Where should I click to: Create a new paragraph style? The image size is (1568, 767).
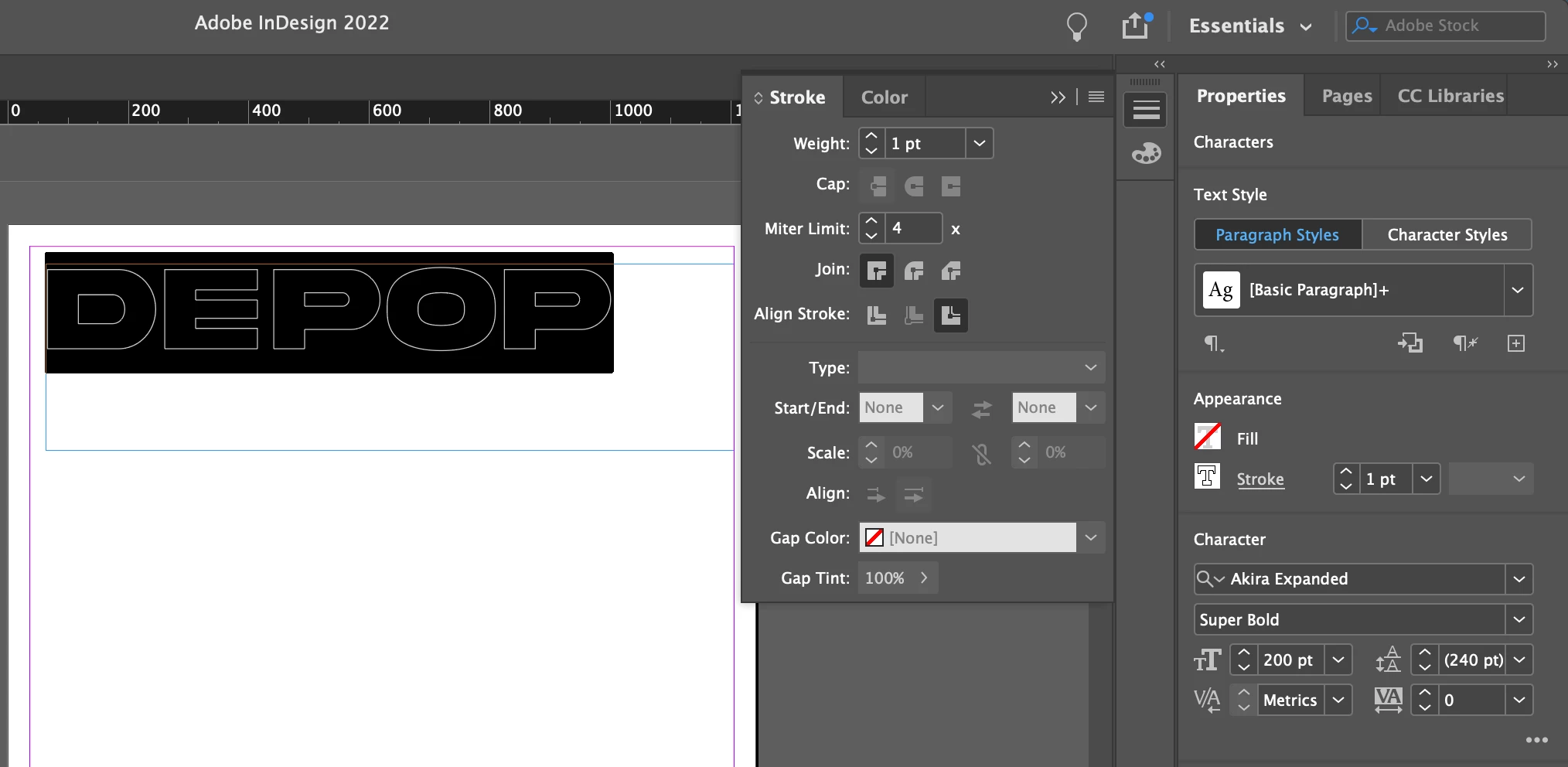point(1516,343)
